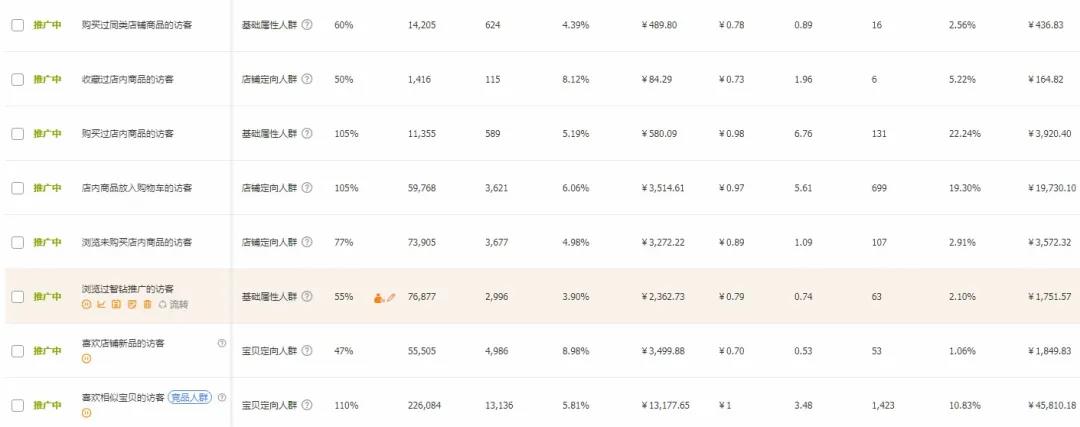The height and width of the screenshot is (427, 1080).
Task: Delete the 浏览过智钻推广的访客 audience via trash icon
Action: (147, 304)
